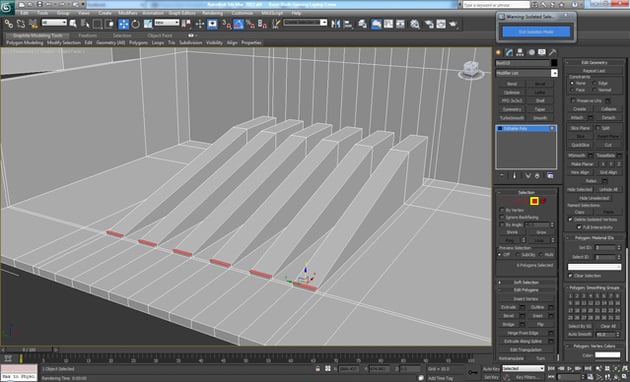
Task: Enable the By Vertex checkbox
Action: pos(502,210)
